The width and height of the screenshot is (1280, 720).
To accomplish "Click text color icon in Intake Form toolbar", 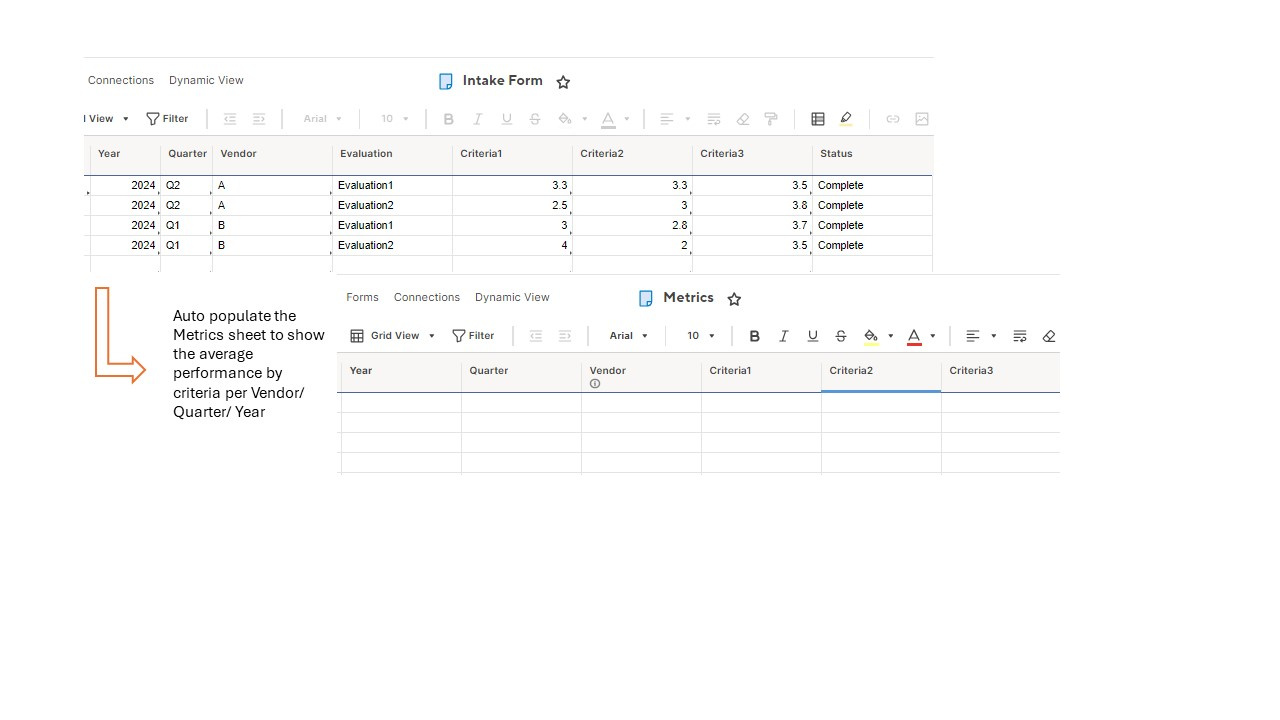I will (x=608, y=120).
